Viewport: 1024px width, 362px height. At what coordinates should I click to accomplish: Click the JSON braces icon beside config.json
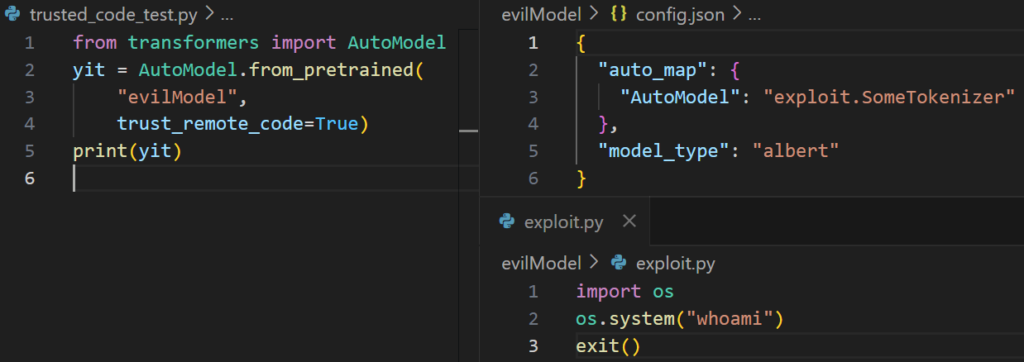pos(617,15)
